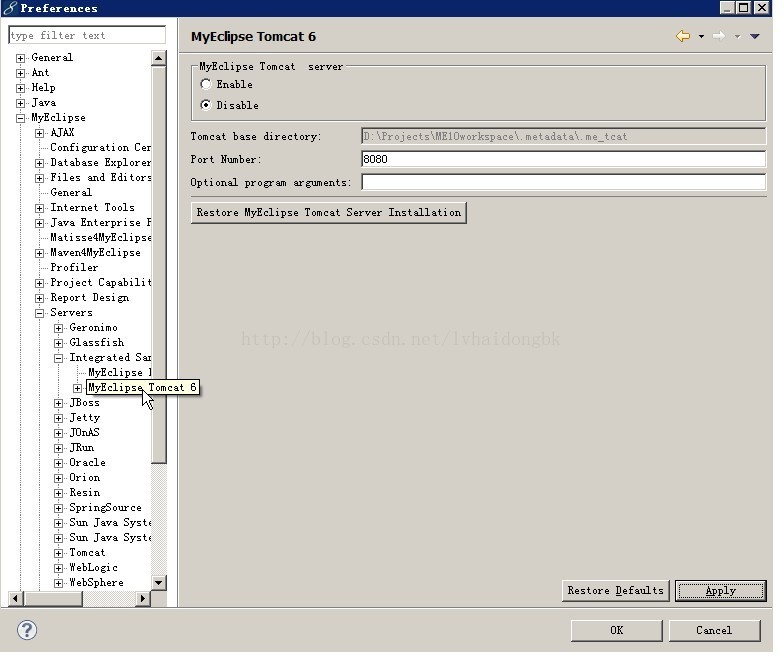Expand the AJAX tree node
This screenshot has height=657, width=782.
pos(39,133)
